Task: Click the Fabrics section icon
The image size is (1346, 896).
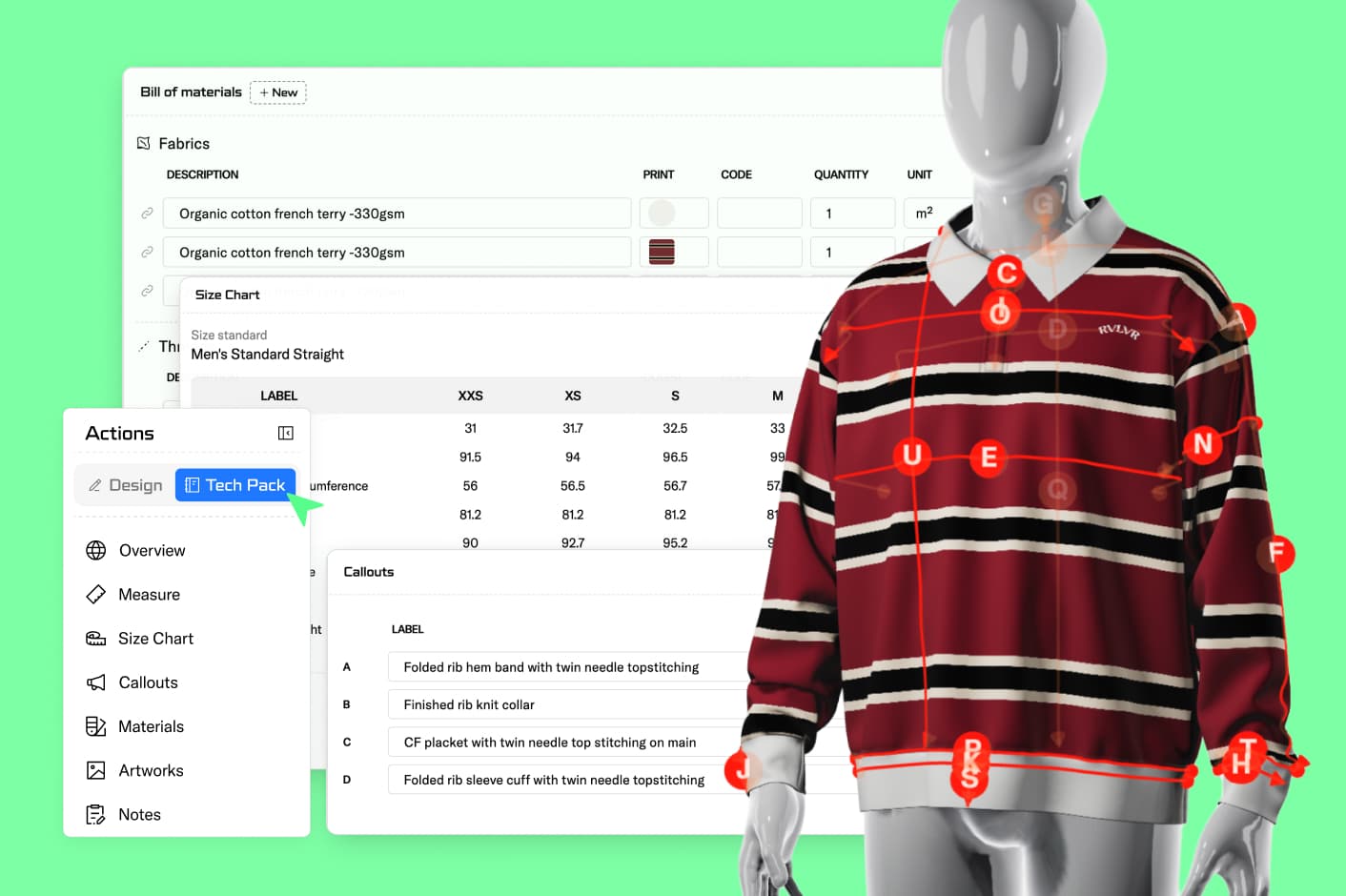Action: click(x=146, y=143)
